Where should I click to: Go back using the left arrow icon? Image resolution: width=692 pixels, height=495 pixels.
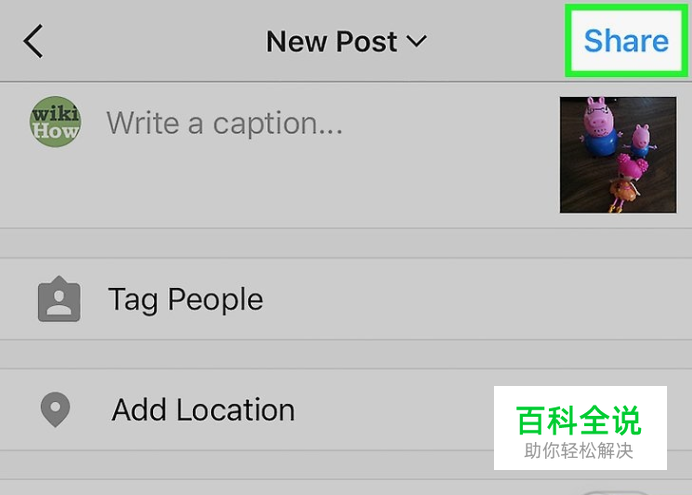click(x=33, y=41)
